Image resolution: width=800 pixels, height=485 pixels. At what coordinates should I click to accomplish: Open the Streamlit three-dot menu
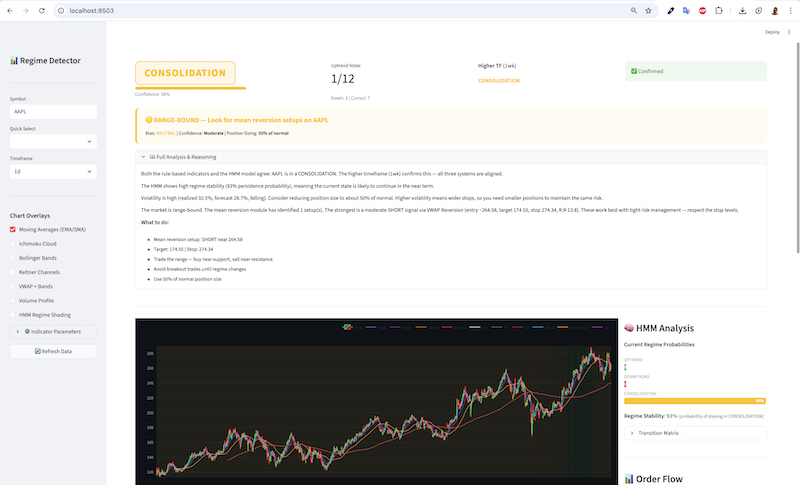point(789,32)
